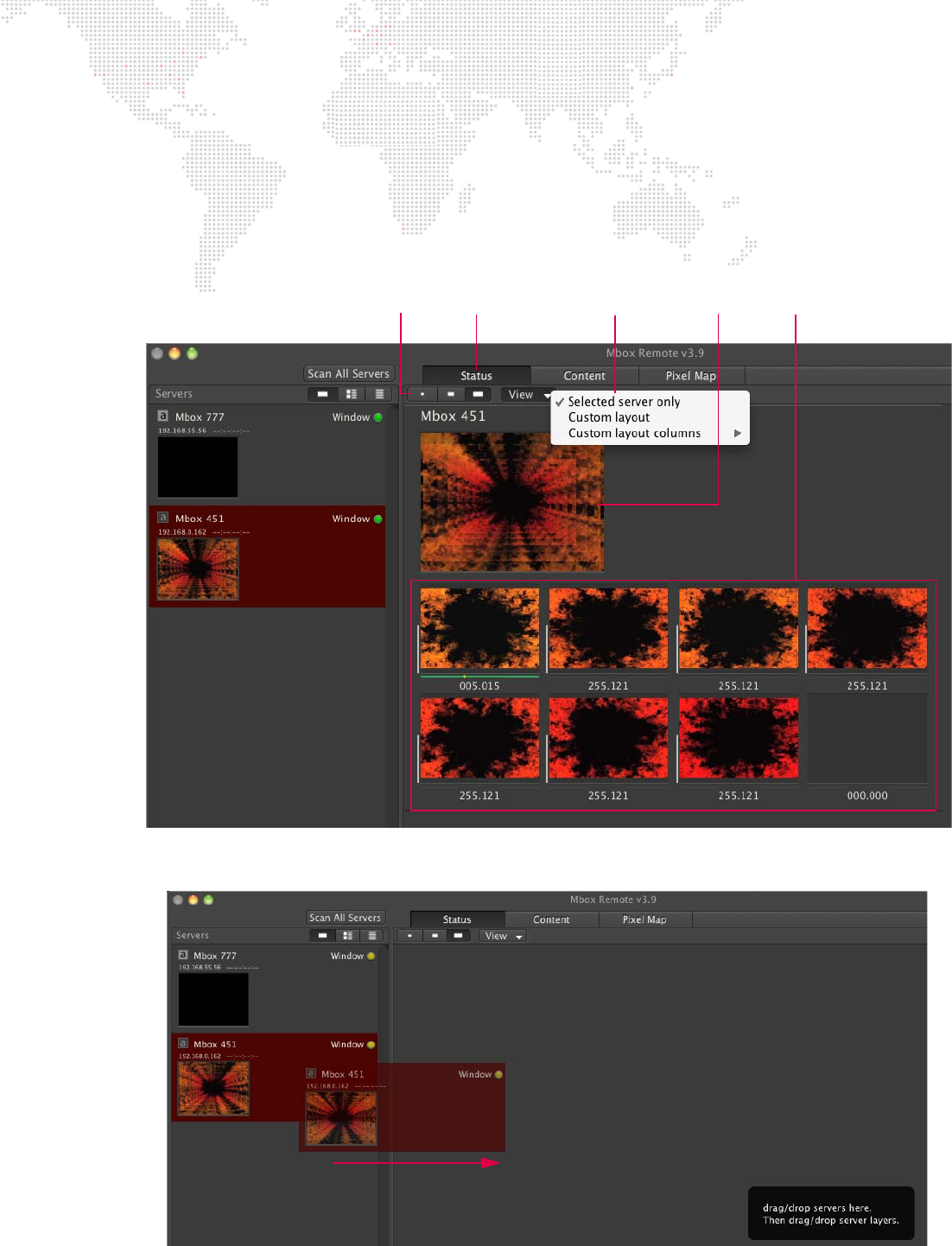Choose single-thumbnail server view in bottom window
The height and width of the screenshot is (1246, 952).
322,936
